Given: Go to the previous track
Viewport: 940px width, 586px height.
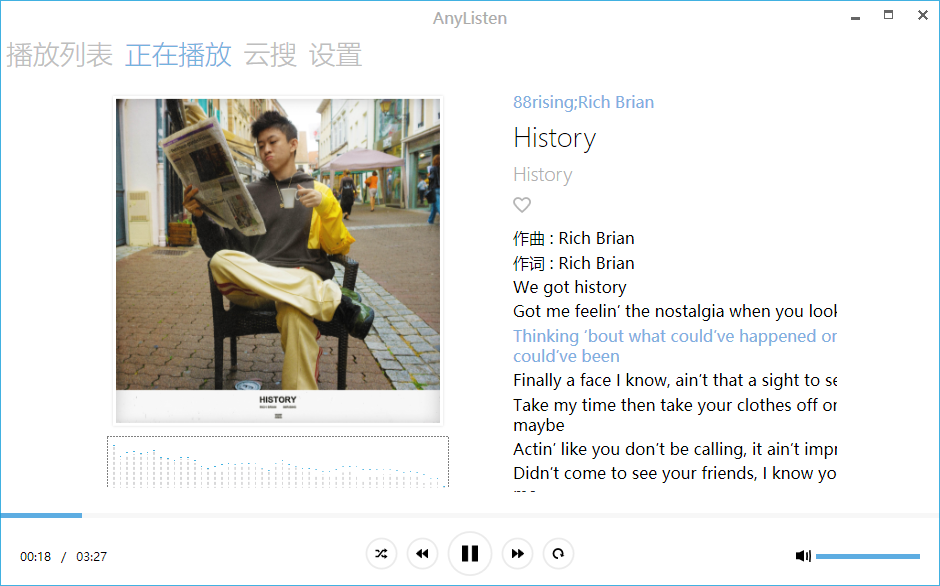Looking at the screenshot, I should (422, 554).
